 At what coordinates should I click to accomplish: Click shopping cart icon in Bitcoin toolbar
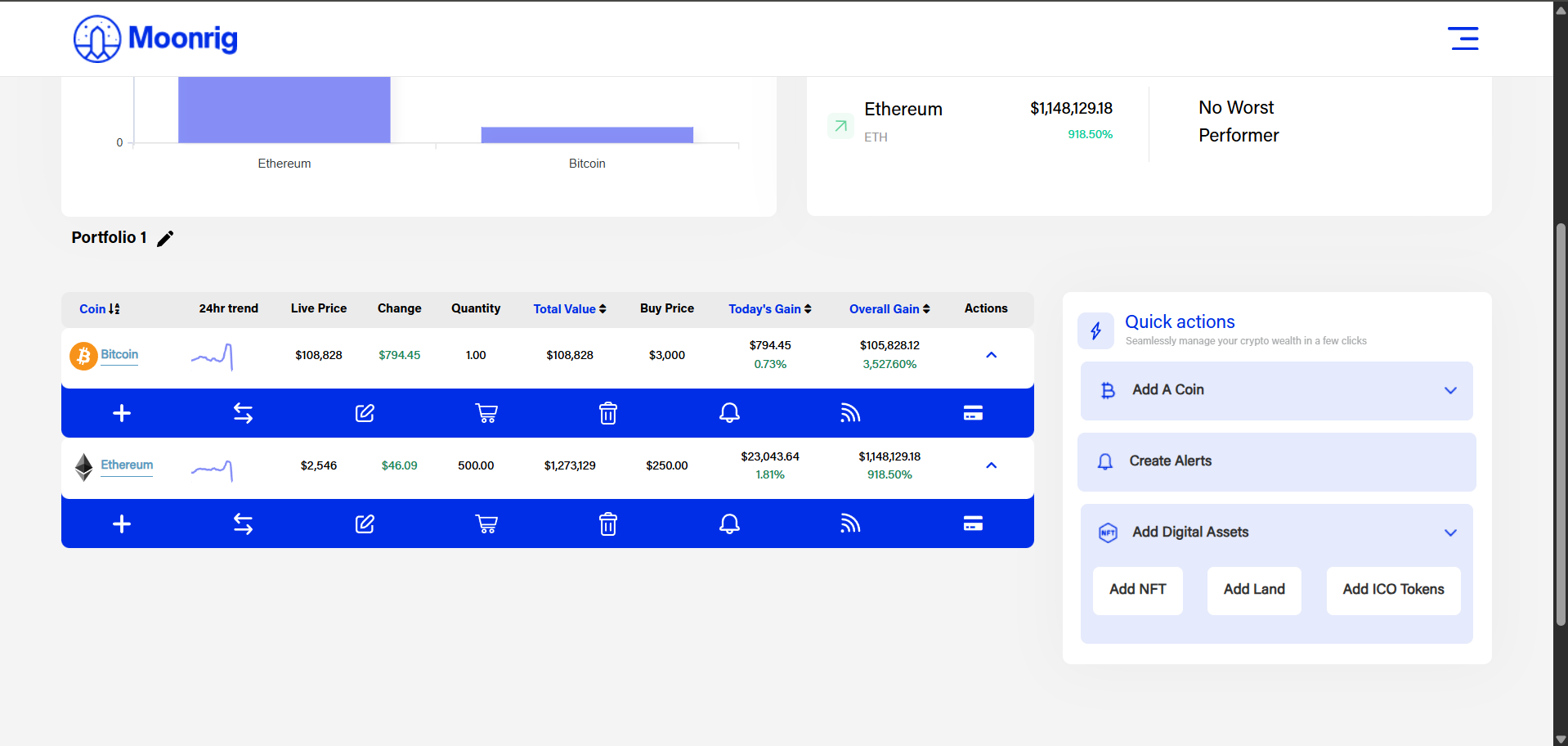point(486,413)
